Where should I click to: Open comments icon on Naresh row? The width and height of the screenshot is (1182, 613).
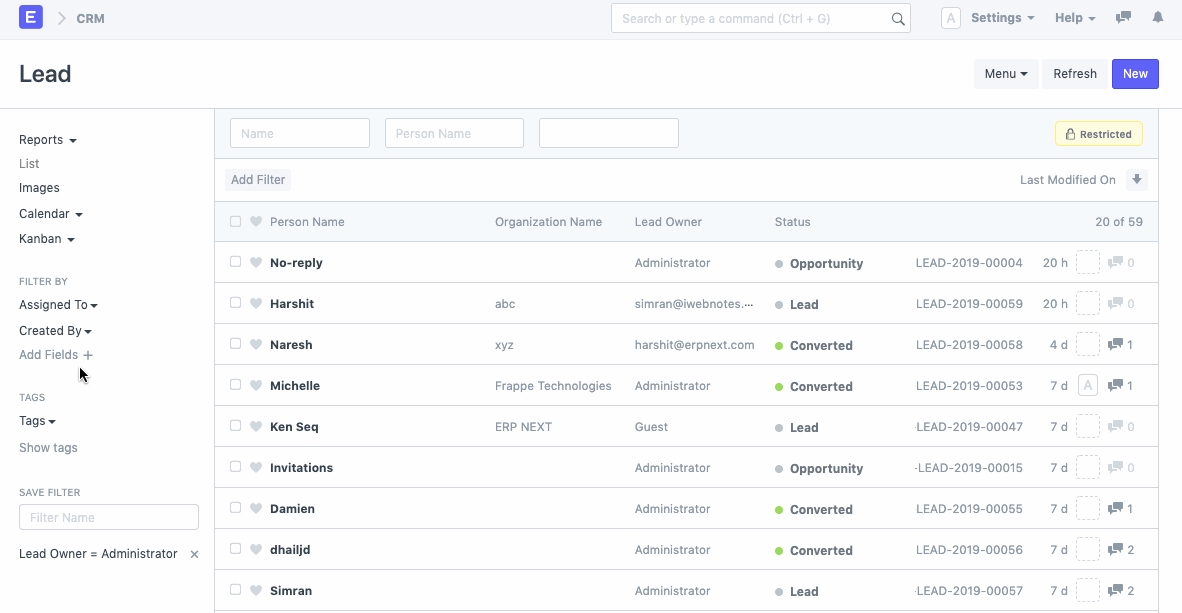pos(1115,345)
